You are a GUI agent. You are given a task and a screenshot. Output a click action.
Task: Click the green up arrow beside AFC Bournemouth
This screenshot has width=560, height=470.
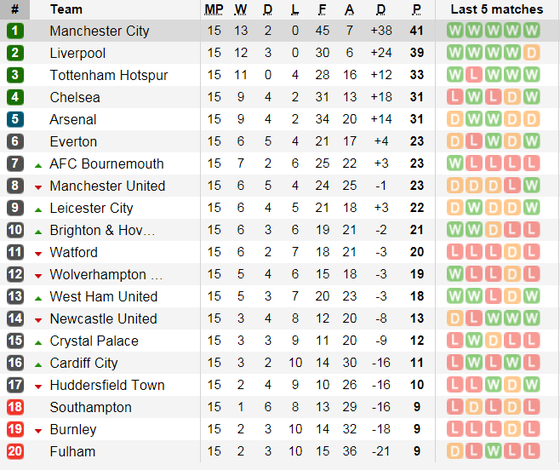(38, 165)
